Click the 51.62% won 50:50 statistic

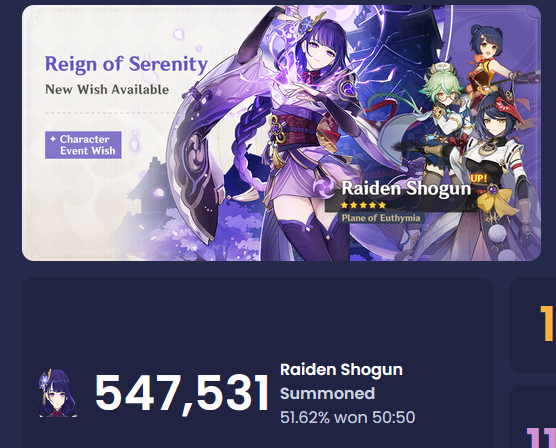click(x=348, y=417)
